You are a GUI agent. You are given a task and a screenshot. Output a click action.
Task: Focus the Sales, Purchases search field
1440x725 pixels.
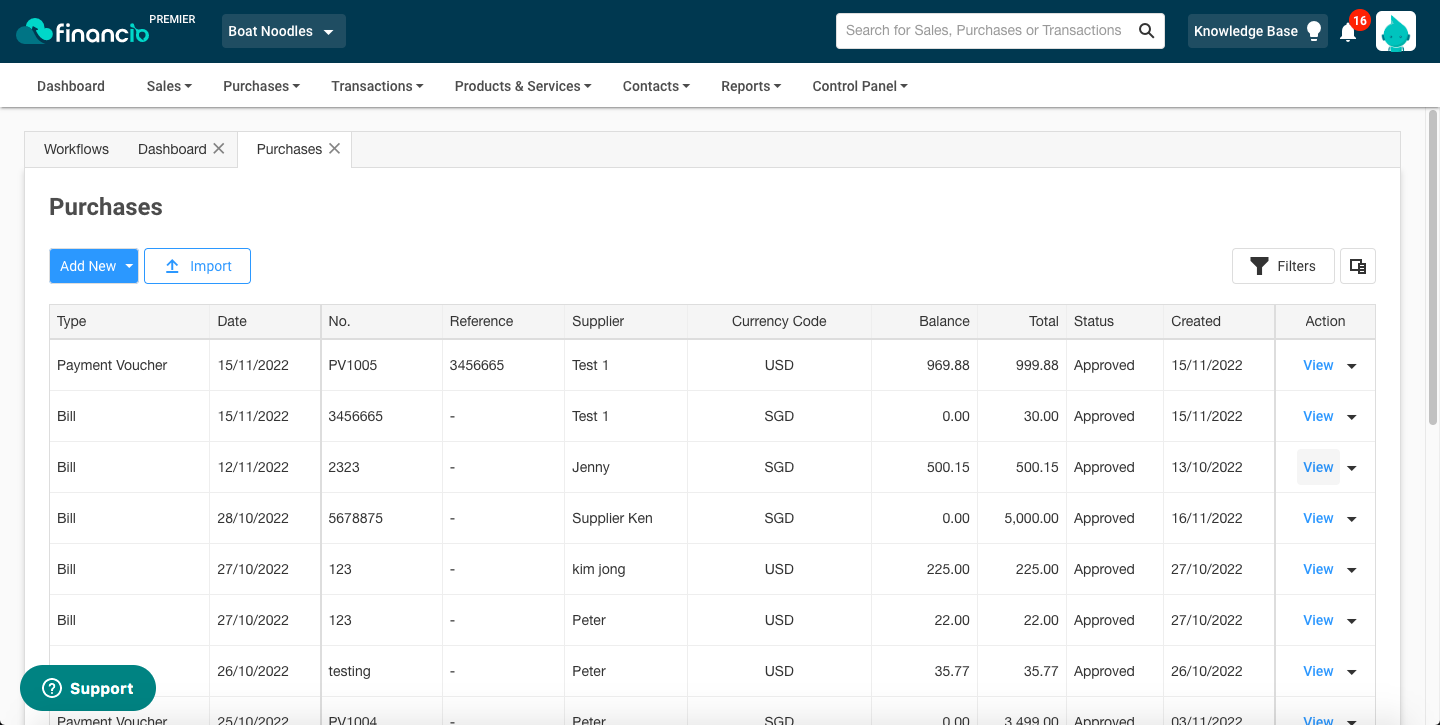click(x=984, y=31)
